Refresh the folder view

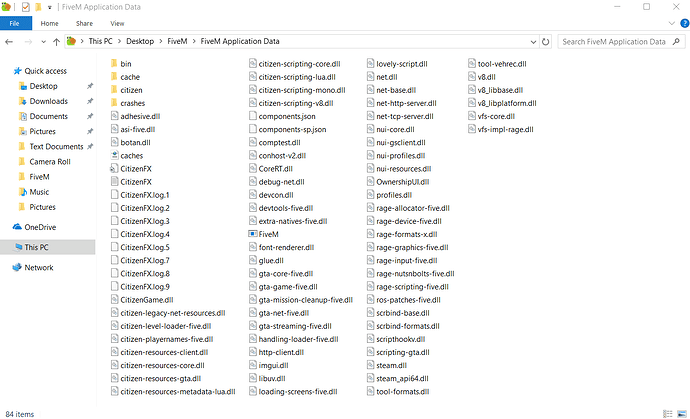pos(546,42)
